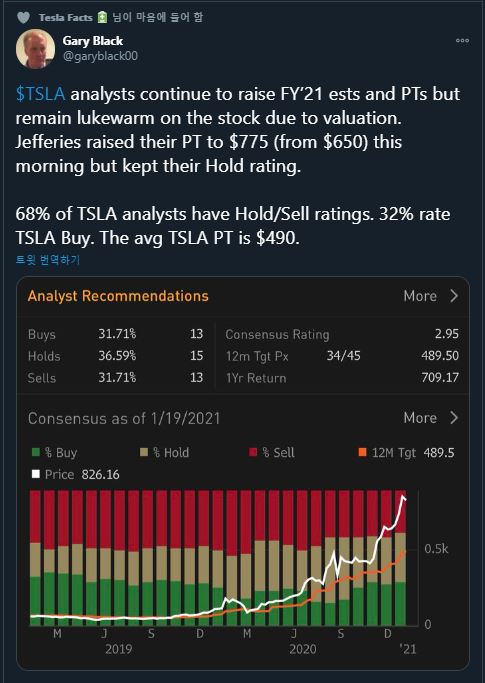Click the tweet translation link

(48, 260)
